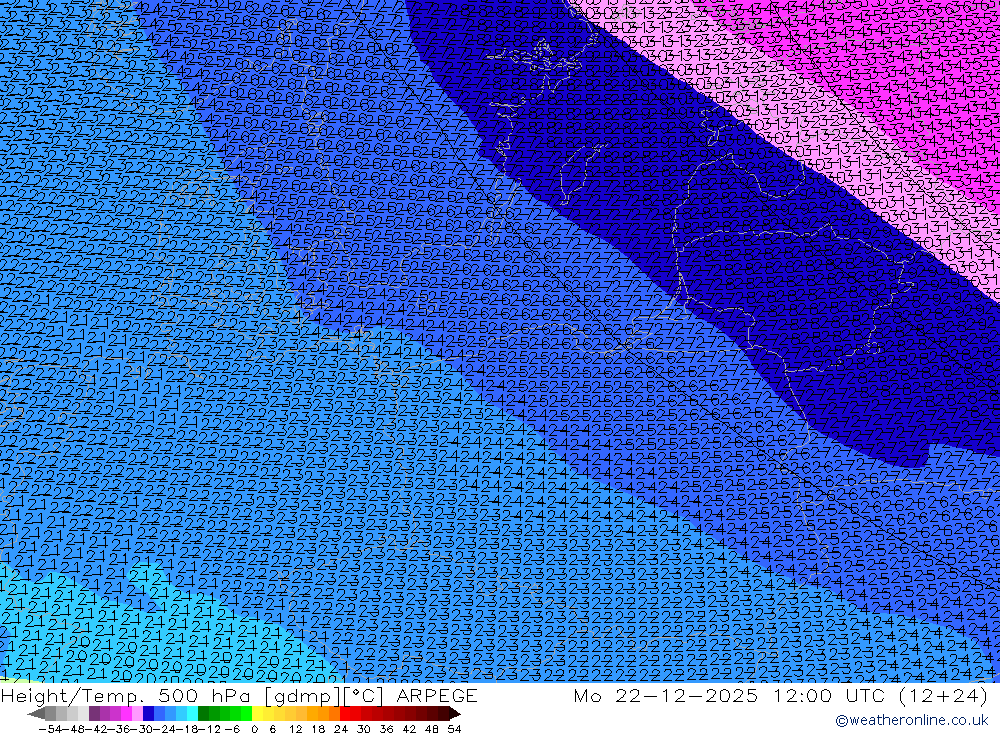Click the 'Height/Temp. 500 hPa' title text

point(125,696)
